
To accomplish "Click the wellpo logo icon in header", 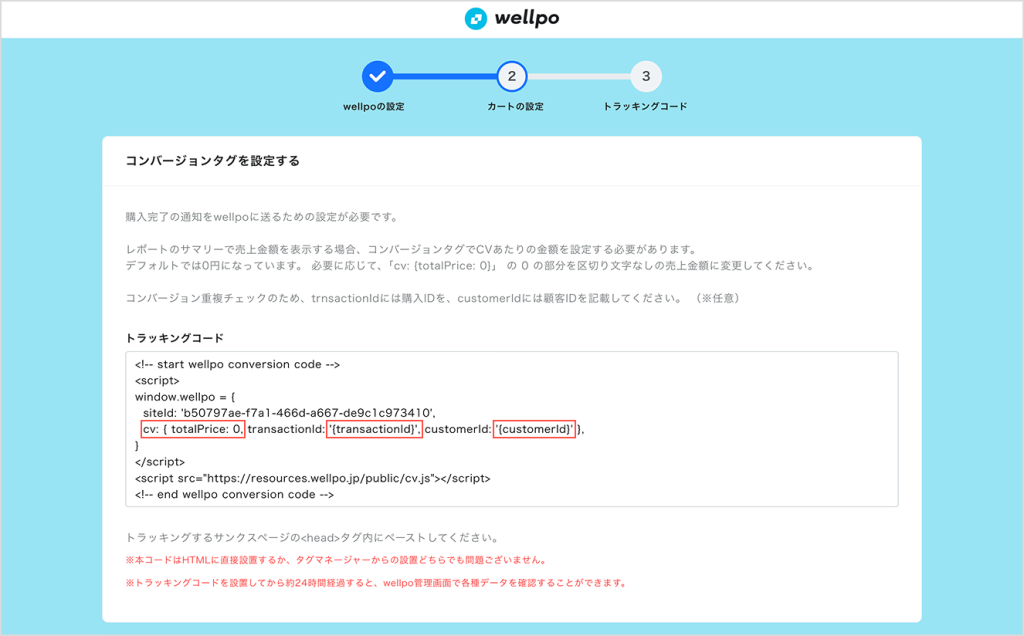I will [x=476, y=19].
